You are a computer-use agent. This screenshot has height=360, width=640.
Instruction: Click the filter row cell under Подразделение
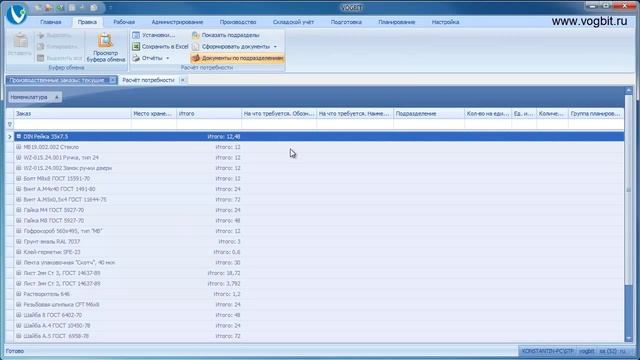coord(429,124)
